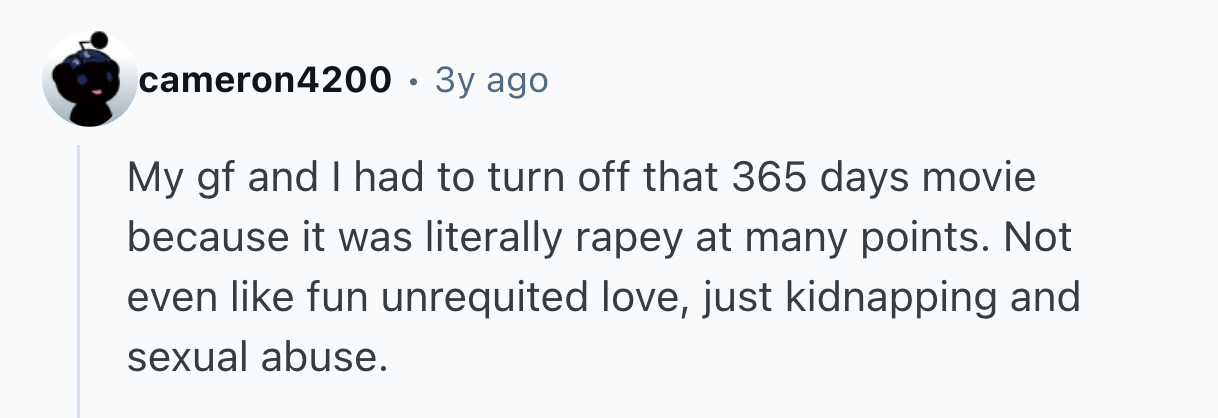Click the "3y ago" comment timestamp
The height and width of the screenshot is (418, 1218).
pos(491,80)
